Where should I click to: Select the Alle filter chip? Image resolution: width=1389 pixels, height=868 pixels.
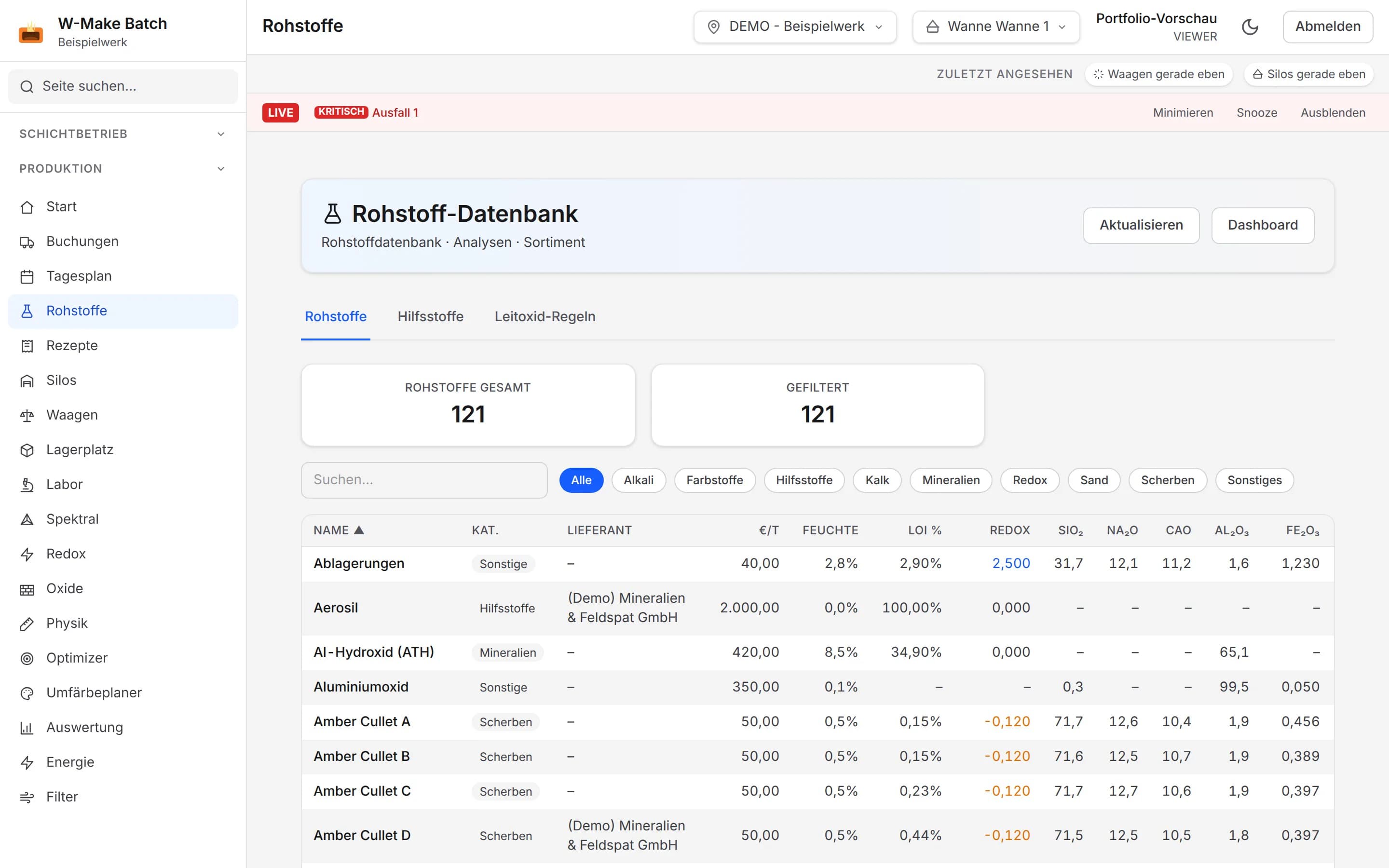[x=581, y=480]
